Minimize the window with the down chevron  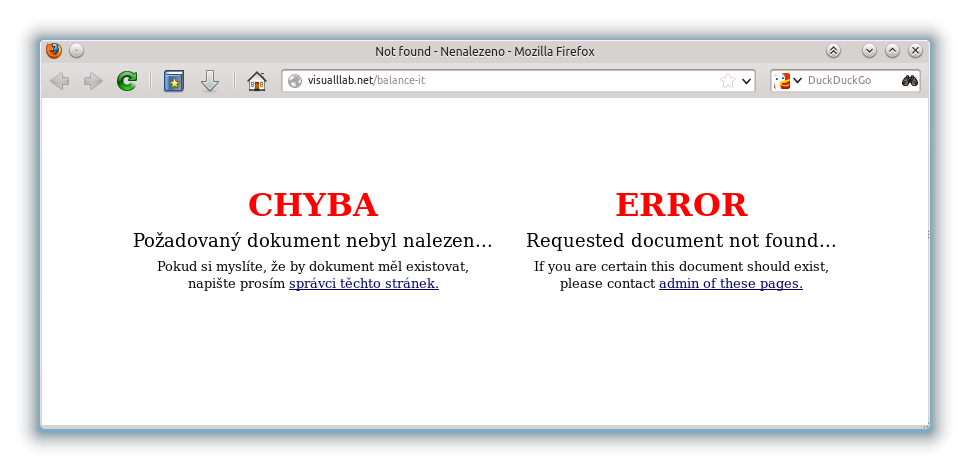pyautogui.click(x=869, y=51)
